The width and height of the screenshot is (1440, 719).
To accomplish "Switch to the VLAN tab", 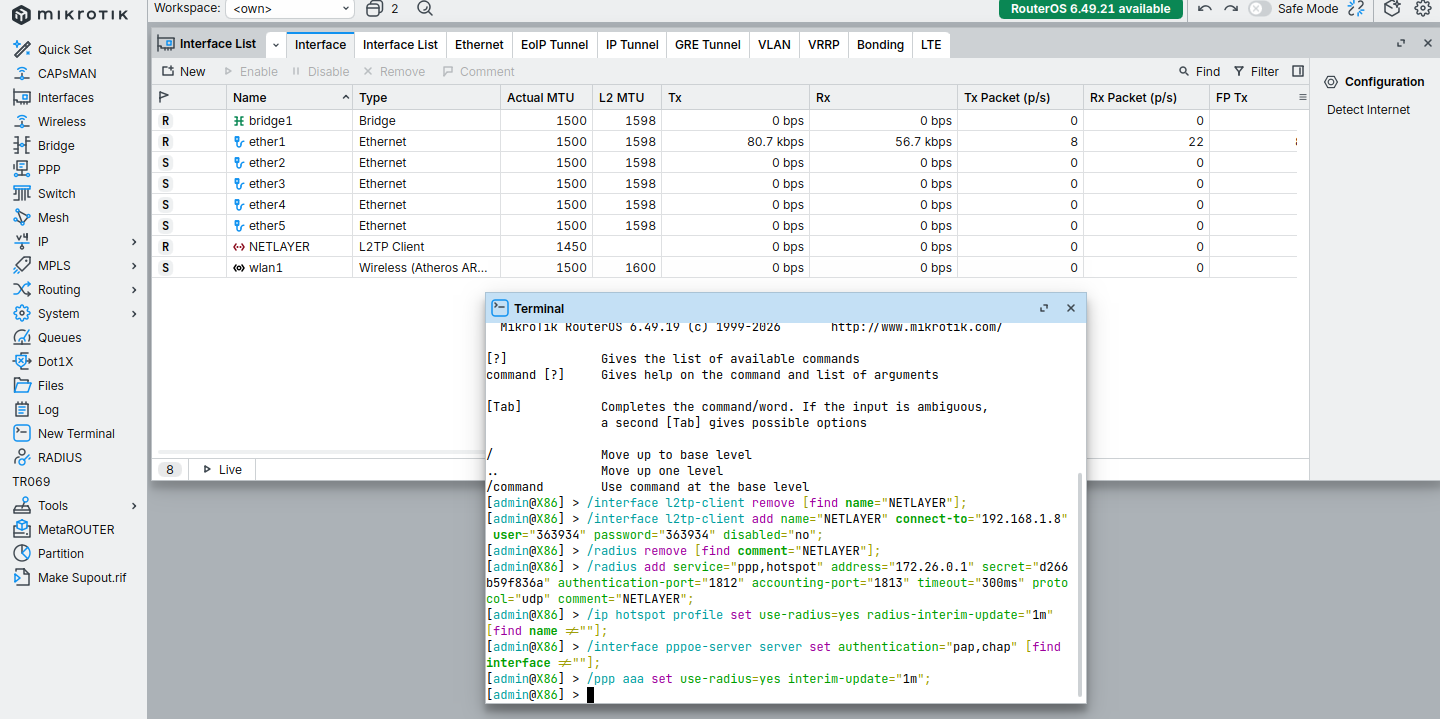I will (774, 45).
